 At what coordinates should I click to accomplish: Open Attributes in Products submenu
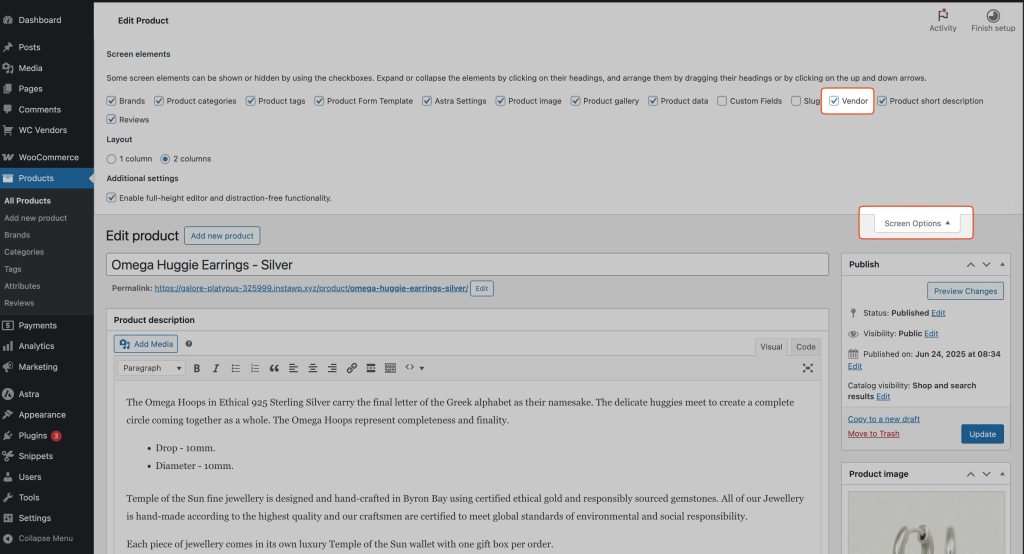[22, 286]
